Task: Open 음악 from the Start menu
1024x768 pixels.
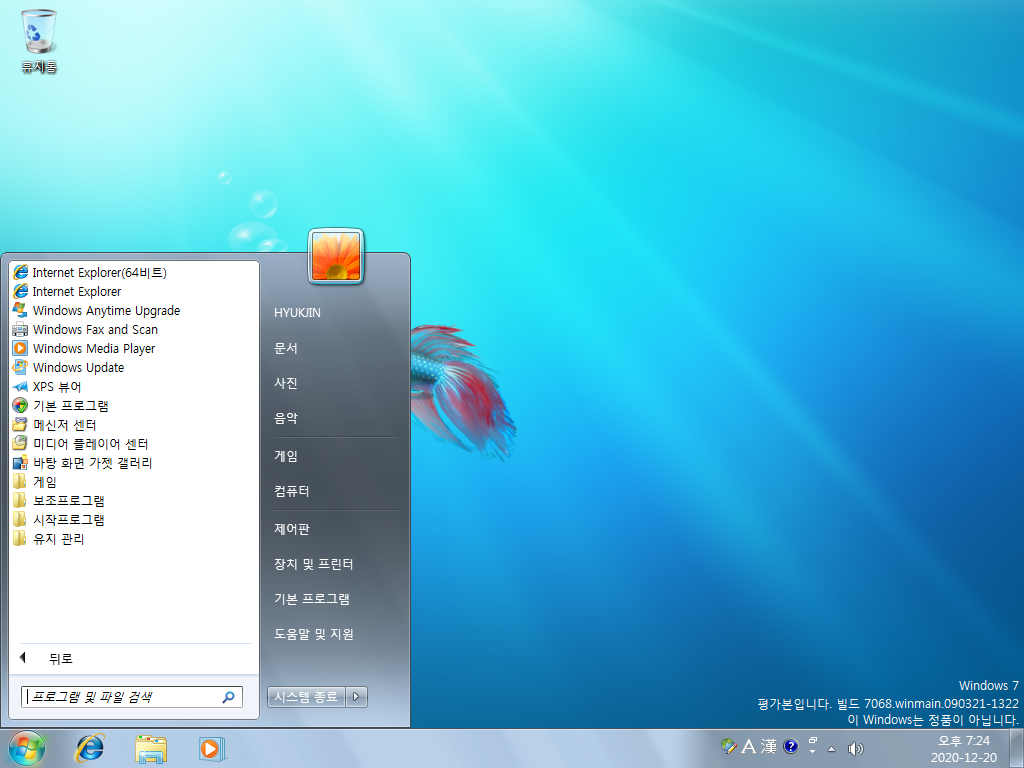Action: tap(285, 418)
